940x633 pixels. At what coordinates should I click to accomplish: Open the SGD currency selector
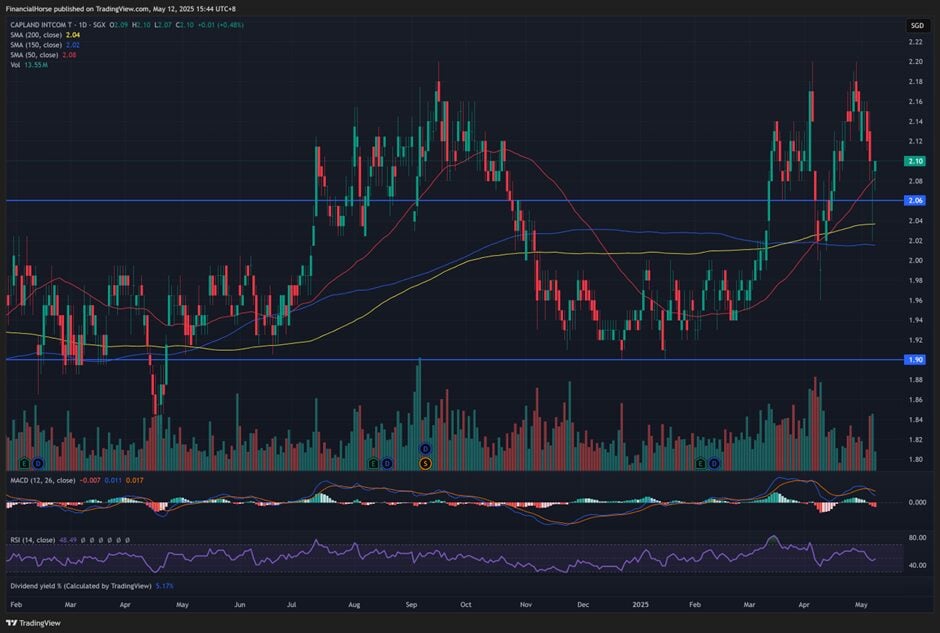916,25
